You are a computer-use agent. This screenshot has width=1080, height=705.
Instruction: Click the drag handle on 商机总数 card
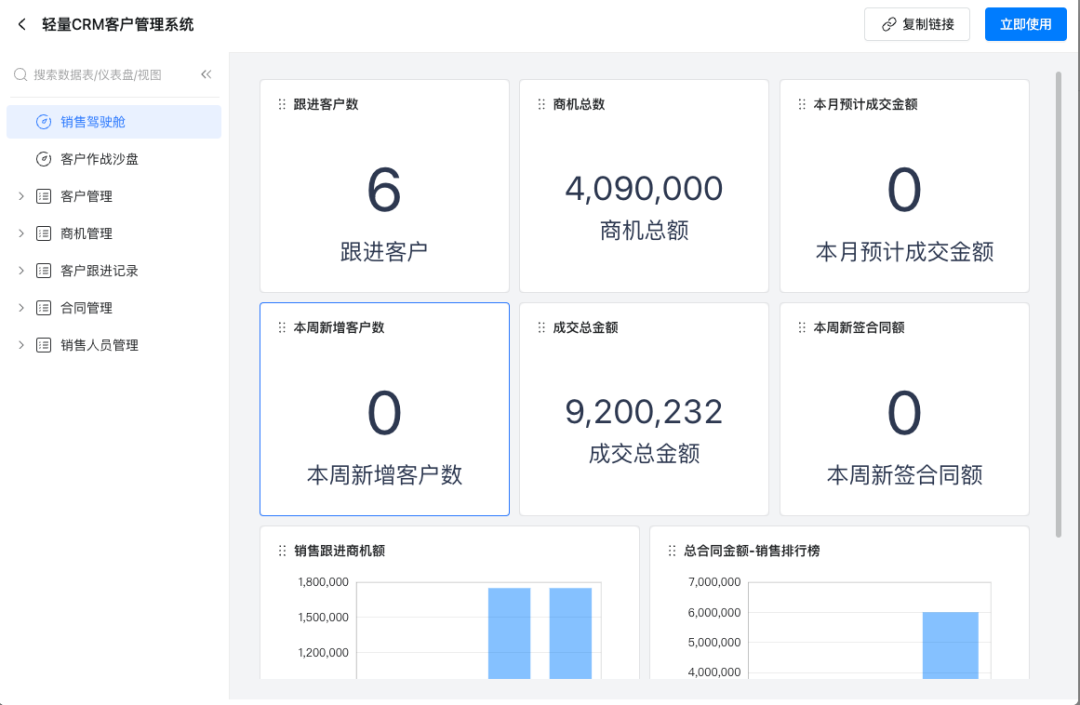pos(541,104)
